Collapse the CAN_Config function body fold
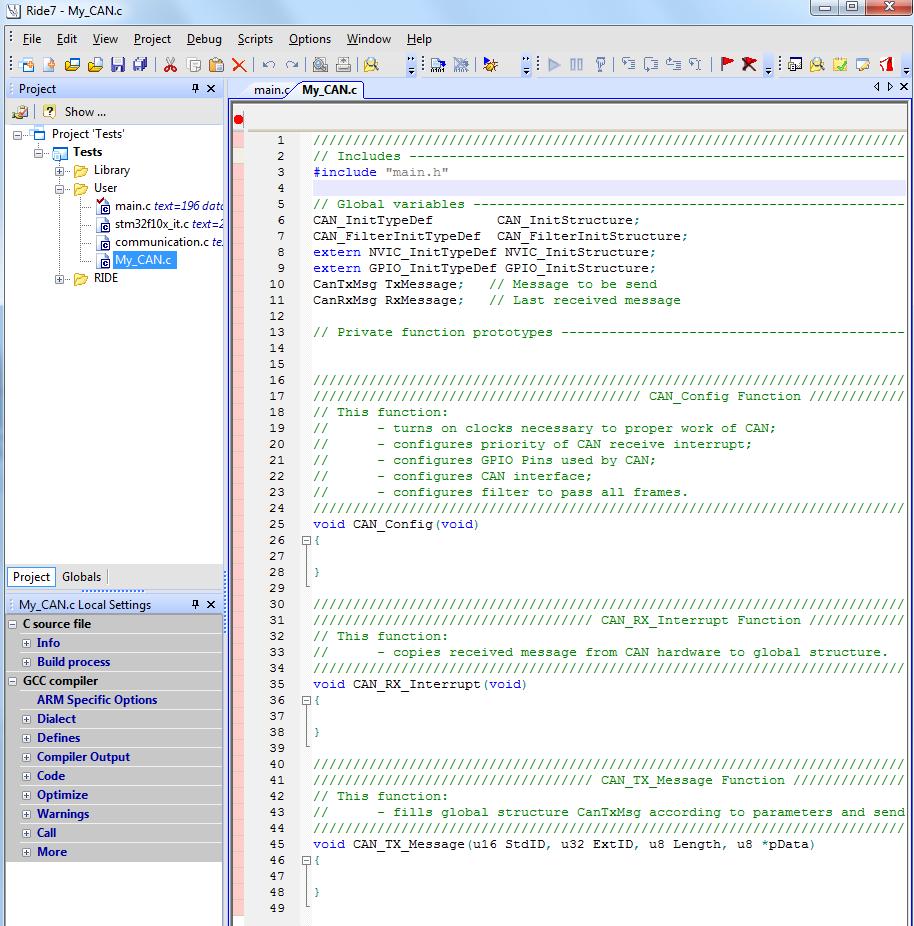Image resolution: width=914 pixels, height=926 pixels. click(x=306, y=540)
